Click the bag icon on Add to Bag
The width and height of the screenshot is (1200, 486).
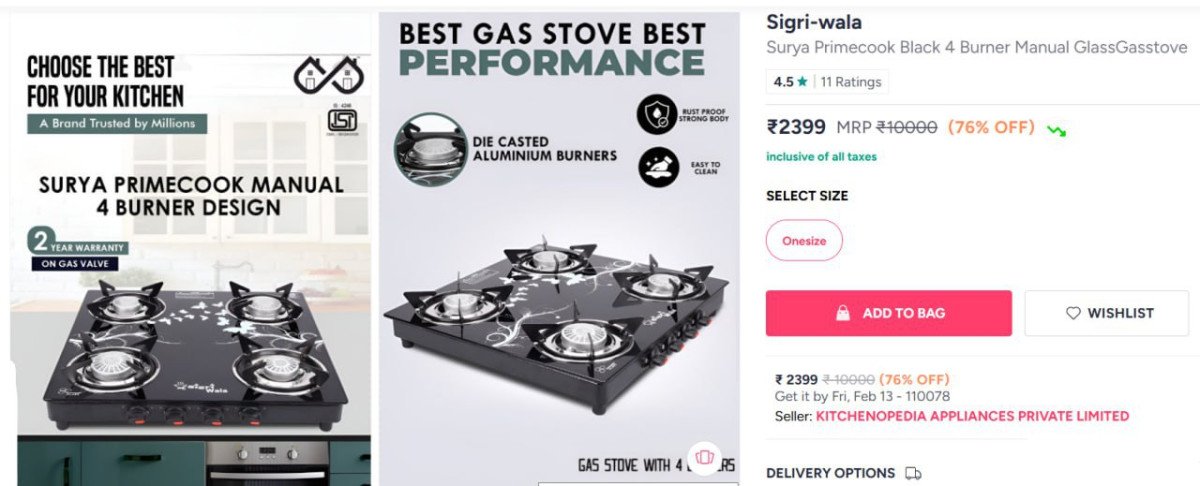pyautogui.click(x=843, y=313)
